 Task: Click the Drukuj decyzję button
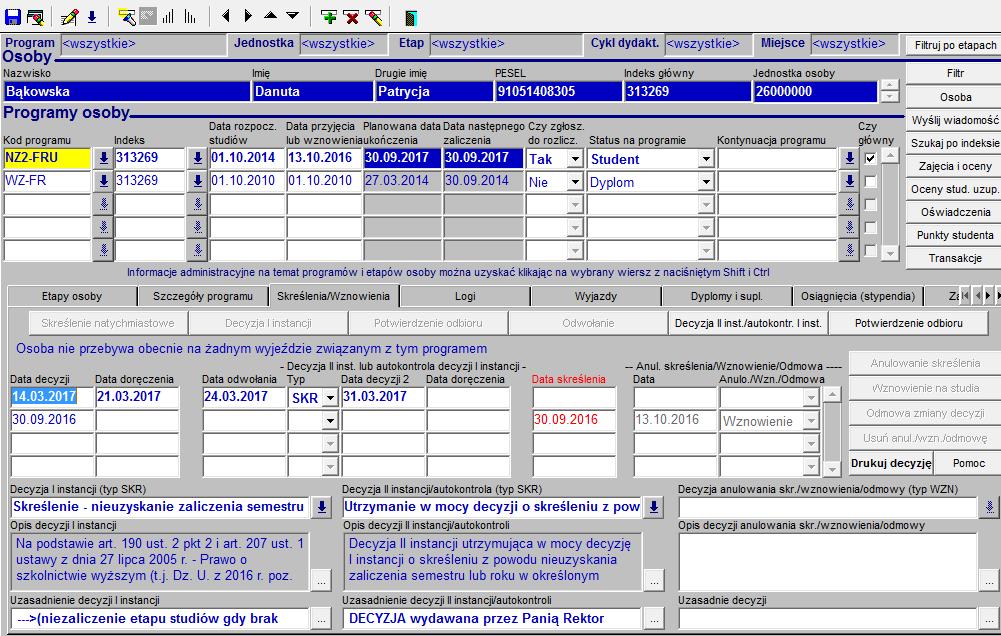point(891,463)
